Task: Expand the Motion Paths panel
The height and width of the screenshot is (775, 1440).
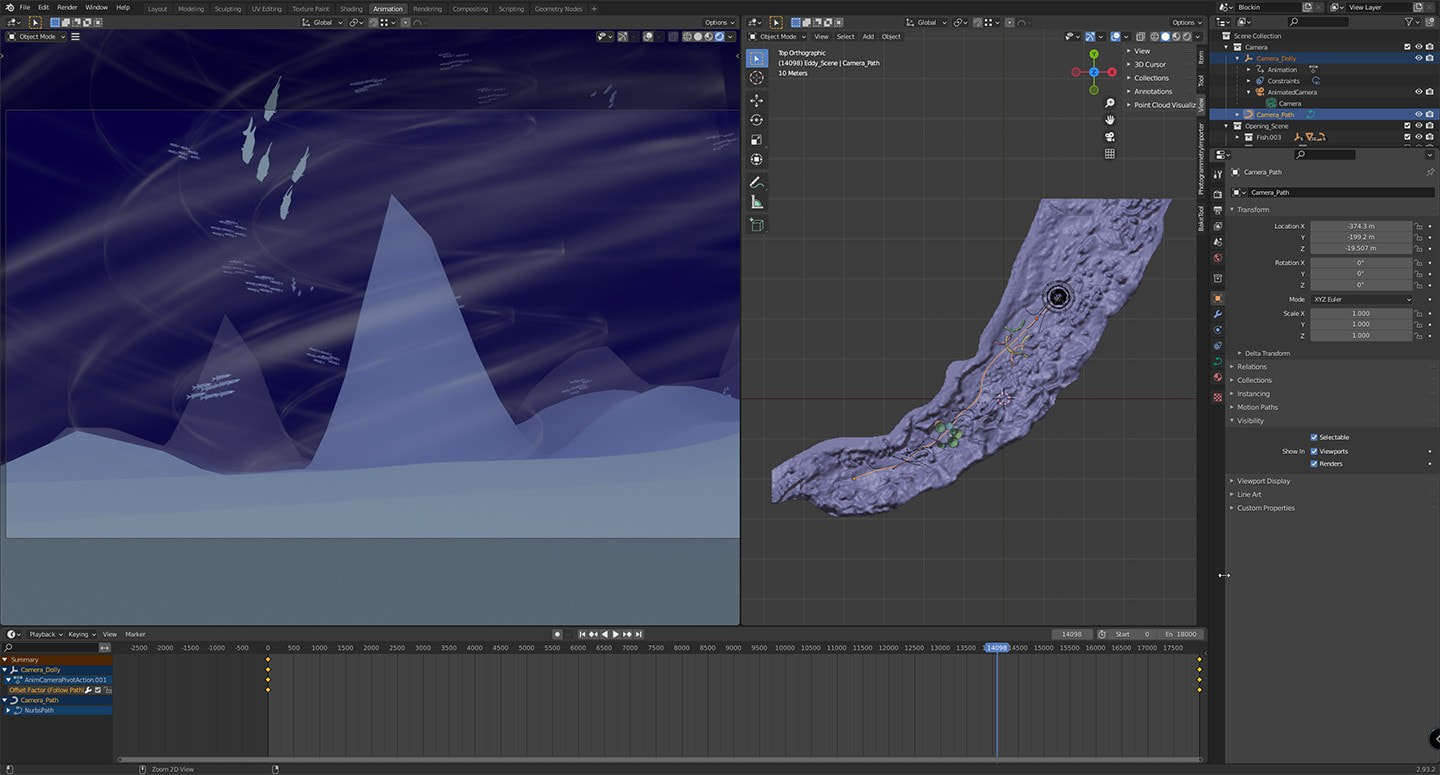Action: pos(1257,407)
